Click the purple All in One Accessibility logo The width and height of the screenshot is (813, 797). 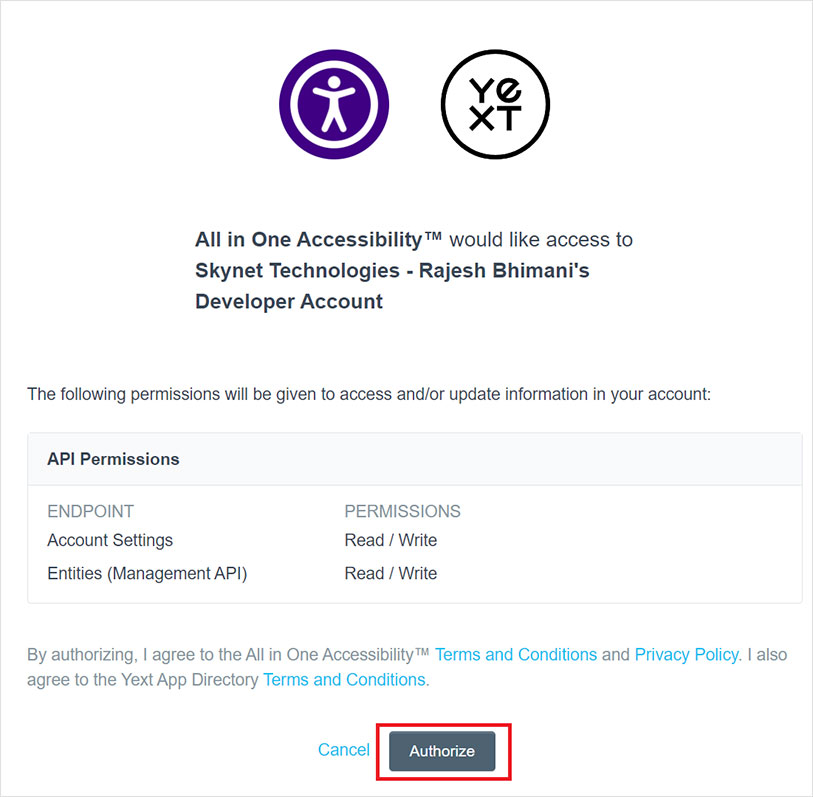coord(334,104)
